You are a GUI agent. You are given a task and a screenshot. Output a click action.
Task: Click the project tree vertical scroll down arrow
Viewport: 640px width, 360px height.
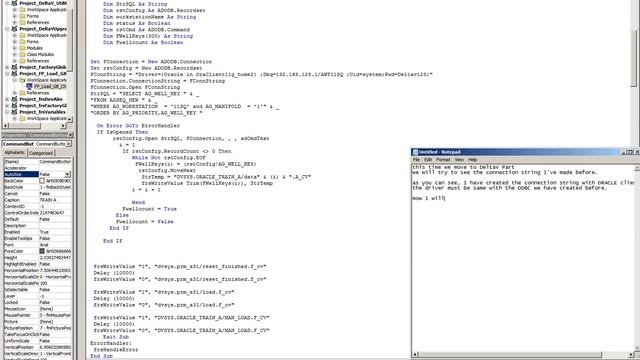pyautogui.click(x=70, y=119)
